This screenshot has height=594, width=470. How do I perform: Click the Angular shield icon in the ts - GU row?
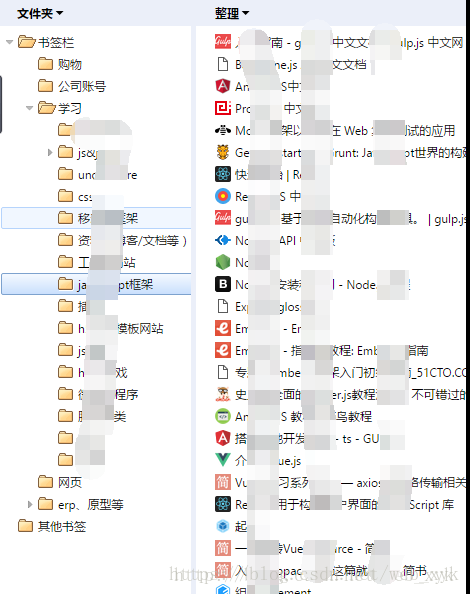(x=223, y=438)
